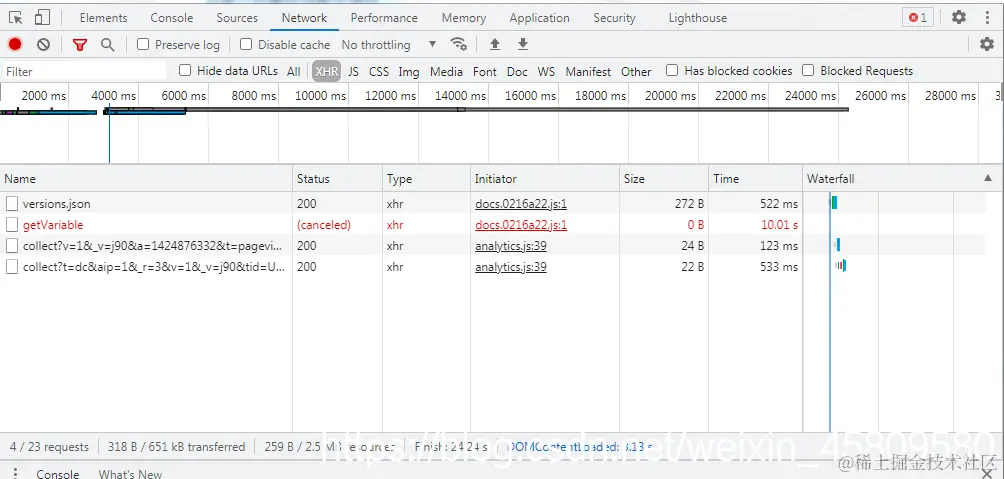Toggle the red filter funnel icon
The image size is (1004, 479).
coord(79,44)
